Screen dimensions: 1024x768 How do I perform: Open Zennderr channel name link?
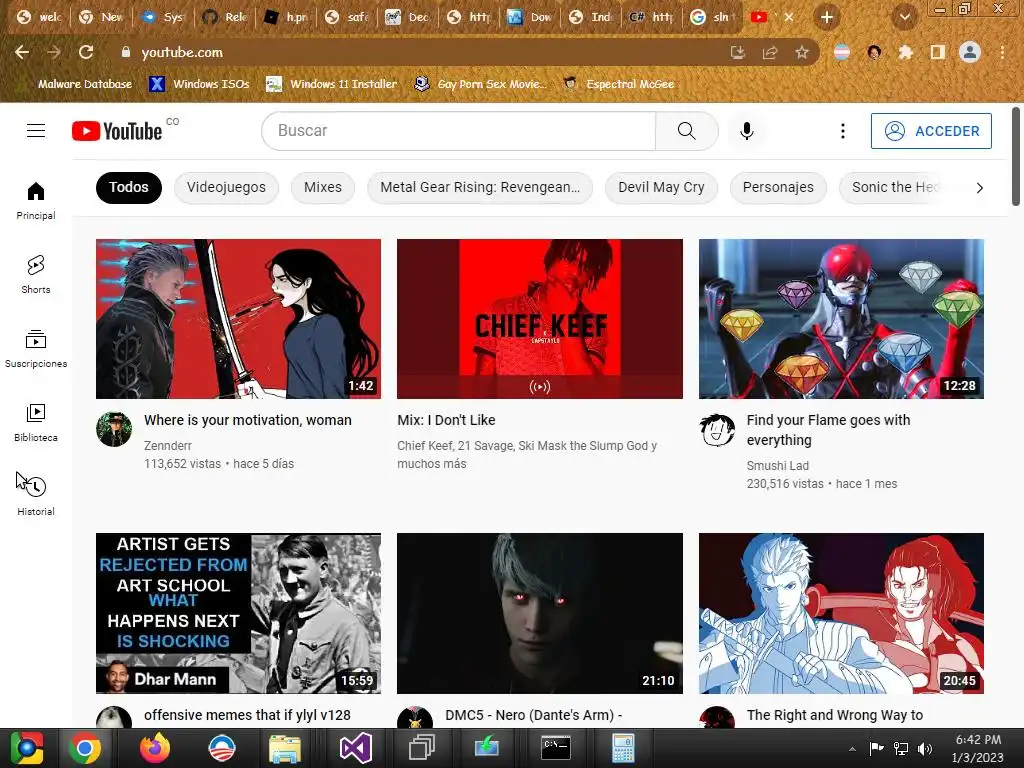tap(168, 445)
